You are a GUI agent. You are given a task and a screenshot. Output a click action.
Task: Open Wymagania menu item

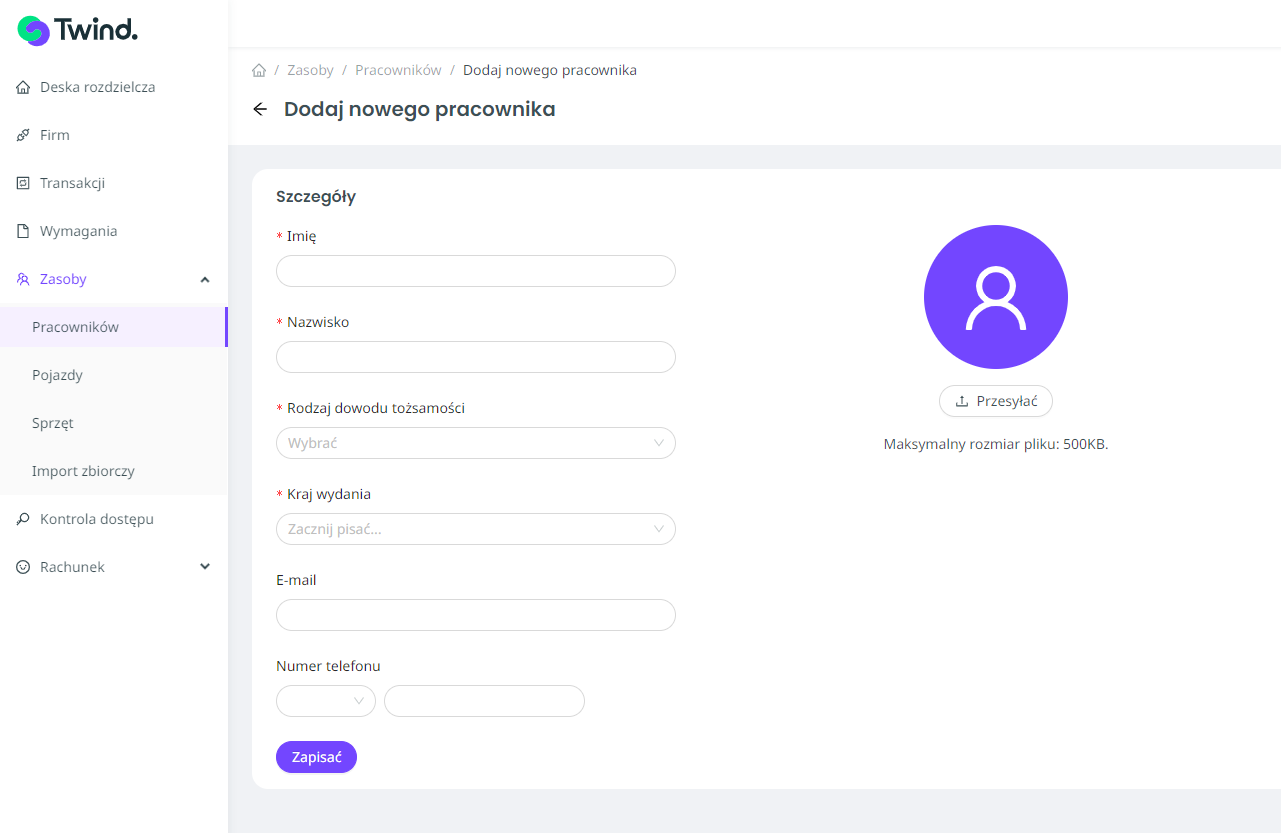(x=114, y=231)
